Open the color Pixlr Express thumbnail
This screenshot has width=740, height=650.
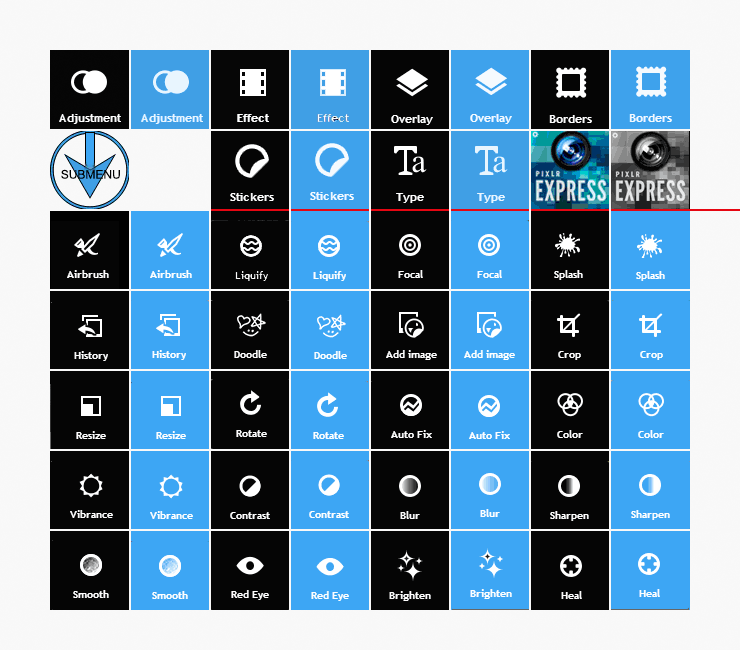[570, 170]
